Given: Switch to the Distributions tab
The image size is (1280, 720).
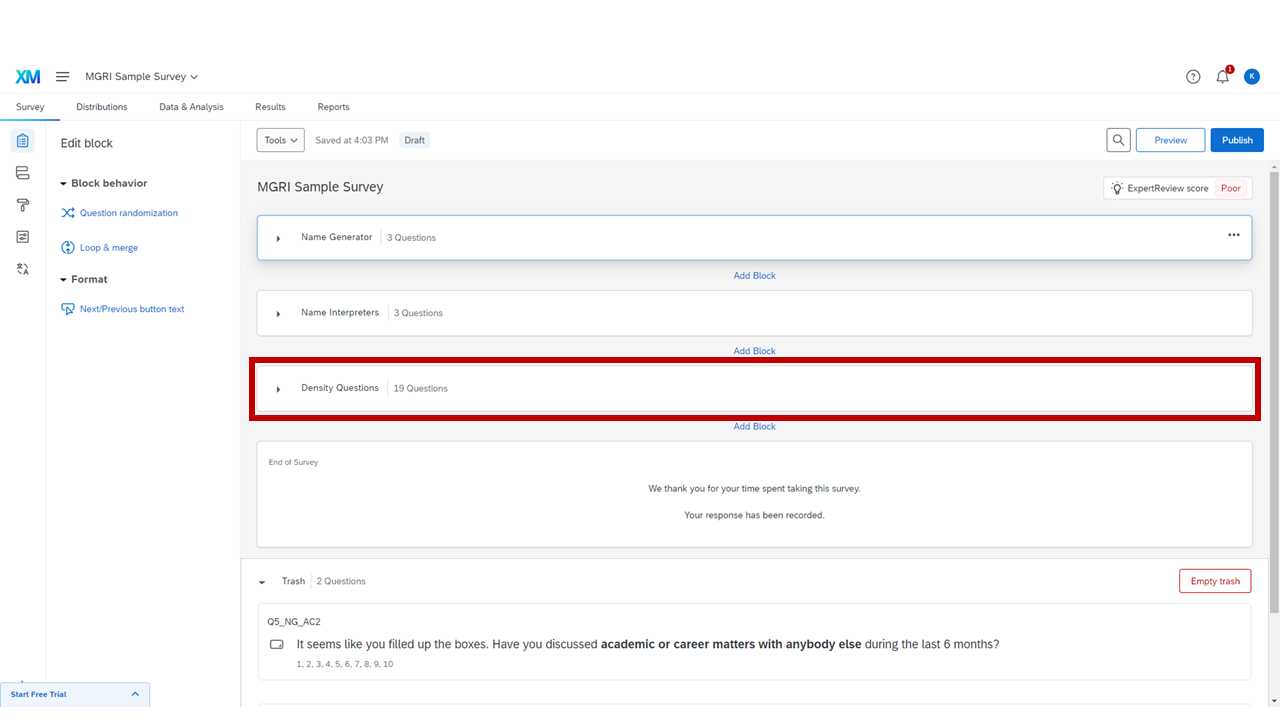Looking at the screenshot, I should point(102,107).
